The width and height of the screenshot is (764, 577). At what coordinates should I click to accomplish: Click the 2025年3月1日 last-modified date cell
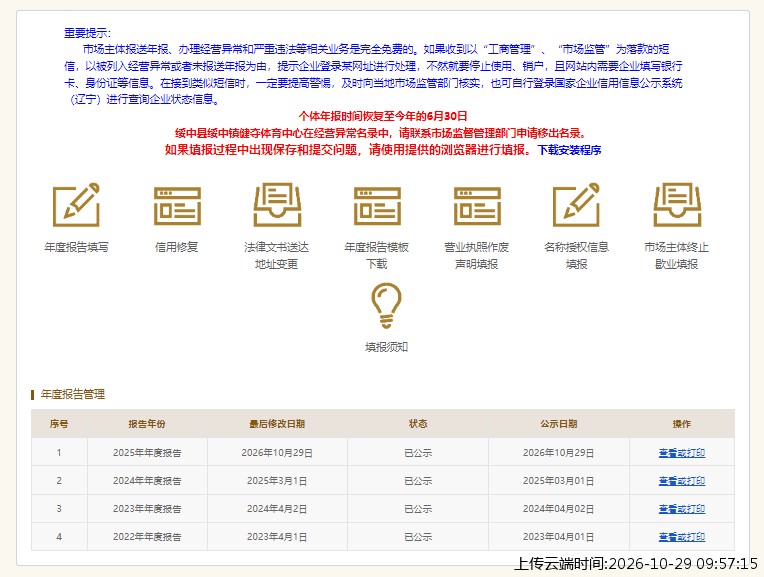(277, 481)
